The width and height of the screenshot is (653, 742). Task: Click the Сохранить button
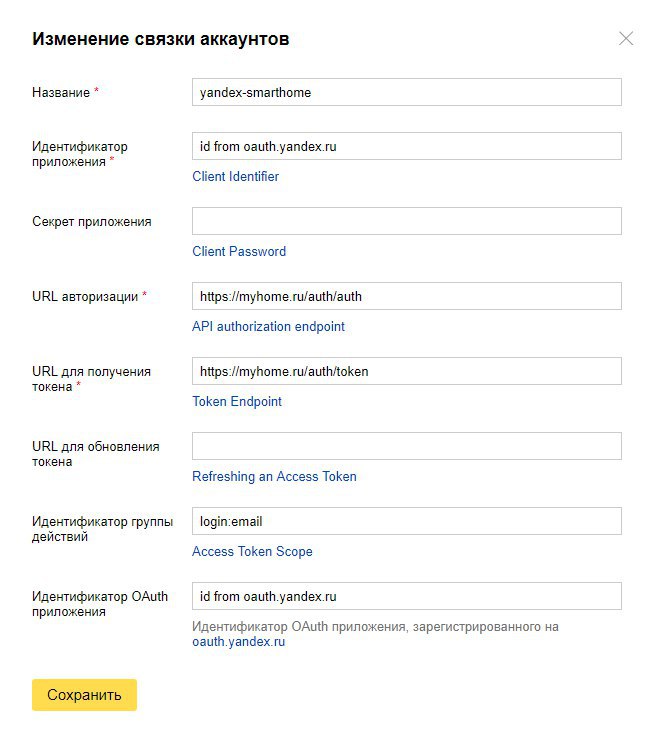pyautogui.click(x=84, y=695)
